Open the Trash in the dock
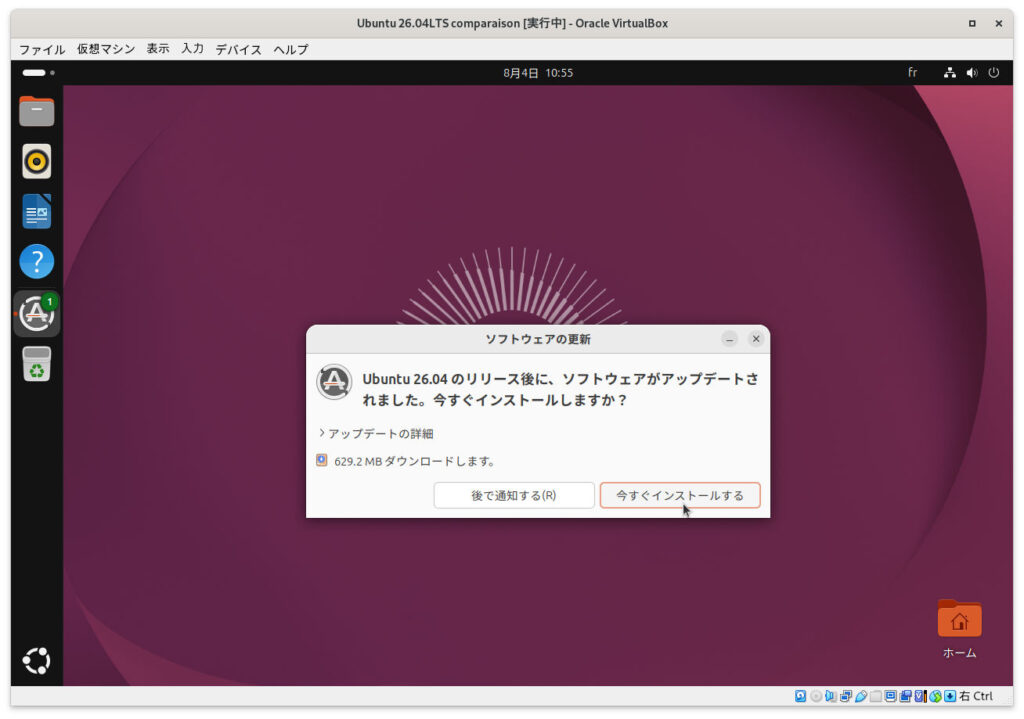The image size is (1024, 719). pyautogui.click(x=37, y=364)
